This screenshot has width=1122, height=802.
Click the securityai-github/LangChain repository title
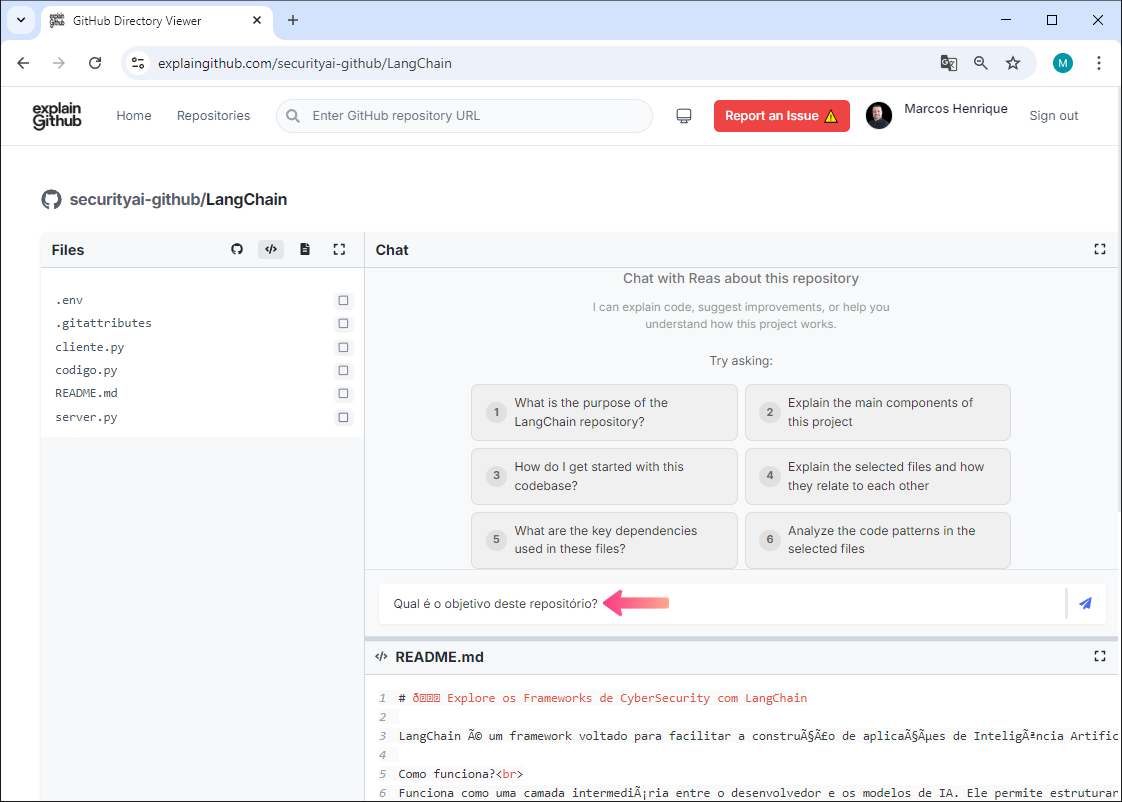[178, 200]
